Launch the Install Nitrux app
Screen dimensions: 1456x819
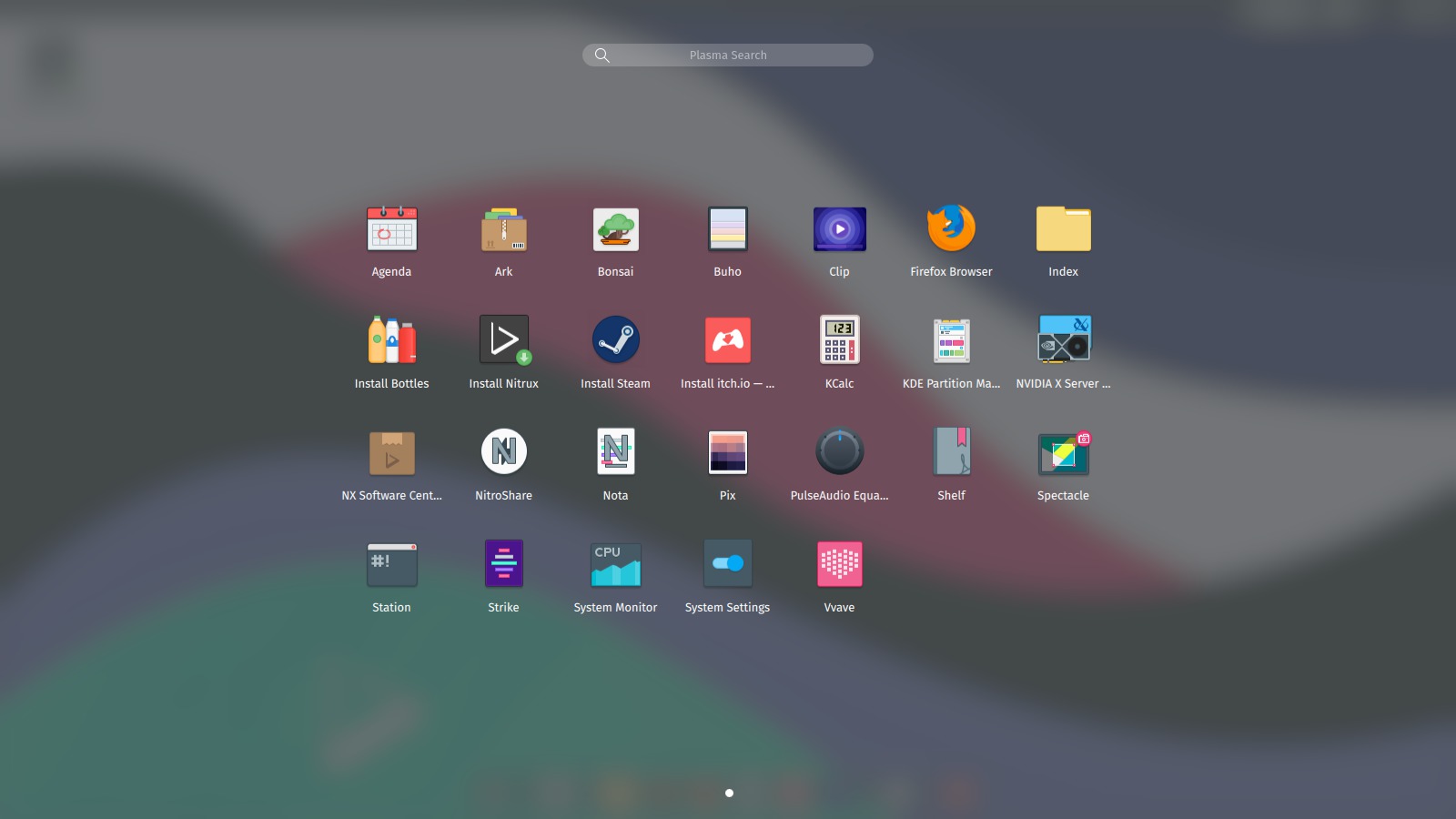pos(503,340)
